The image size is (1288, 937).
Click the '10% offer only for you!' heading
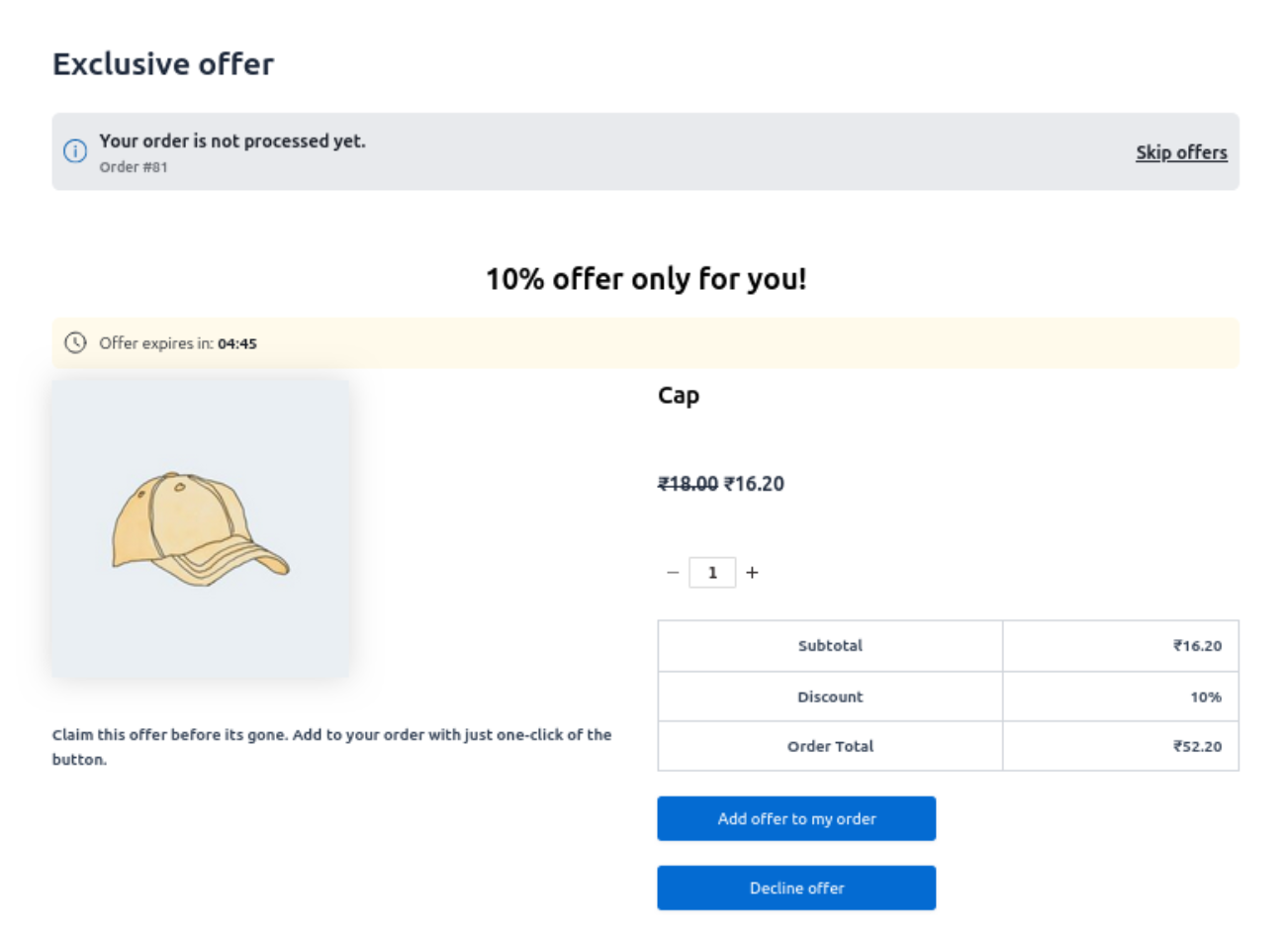click(x=646, y=279)
